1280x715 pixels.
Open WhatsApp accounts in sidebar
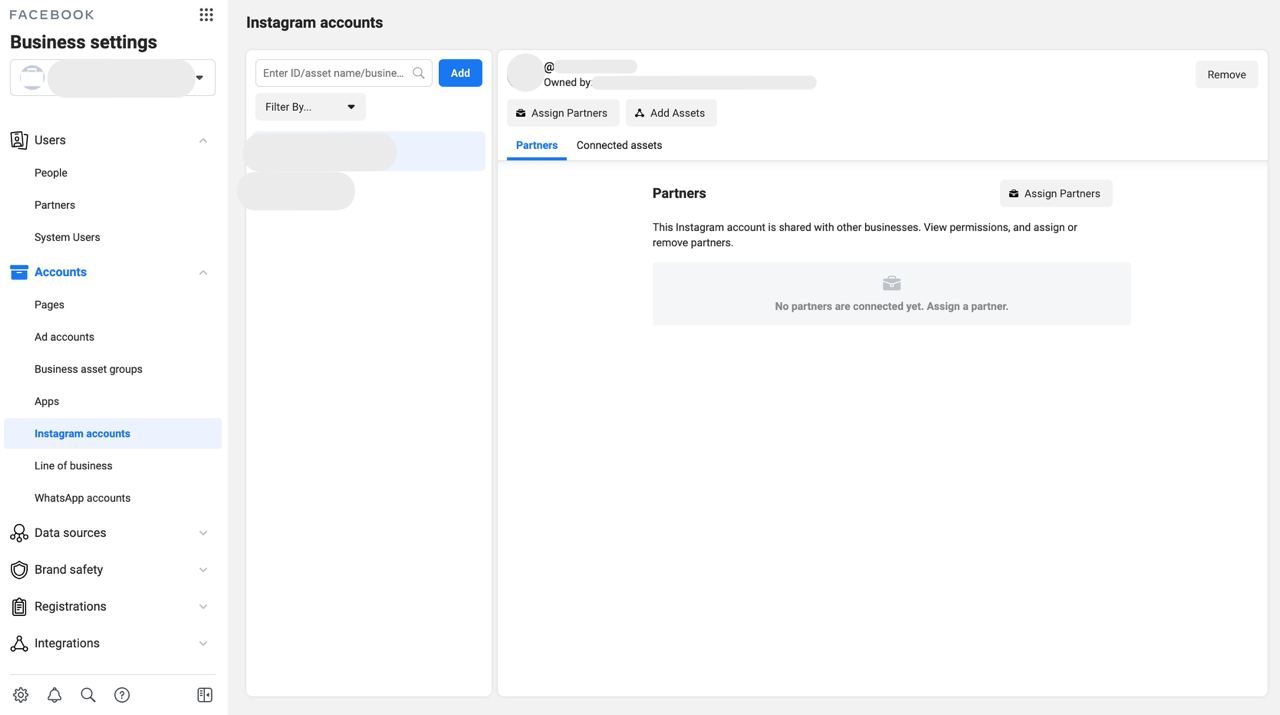click(x=82, y=498)
